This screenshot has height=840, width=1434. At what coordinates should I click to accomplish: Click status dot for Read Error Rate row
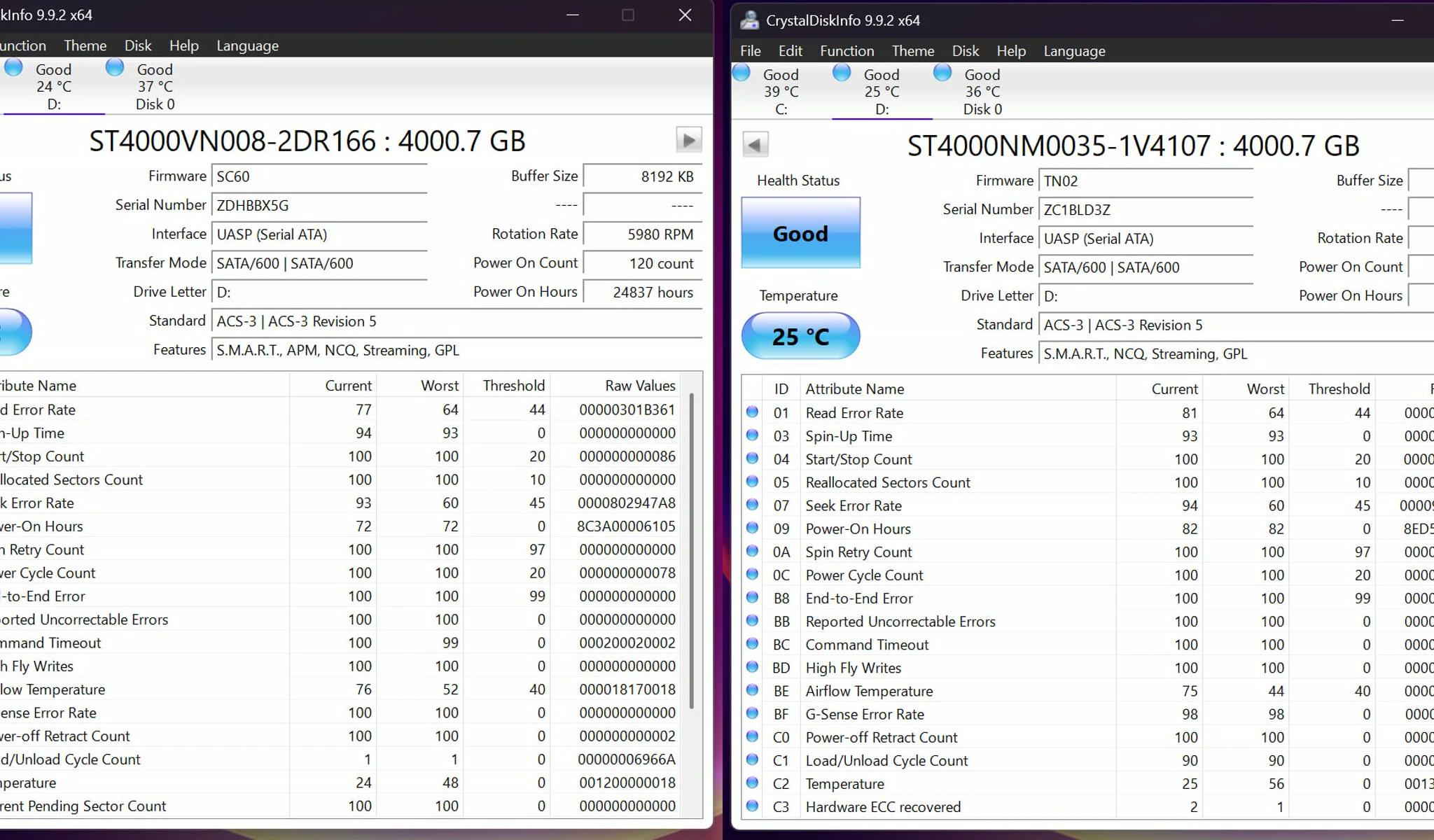(x=752, y=412)
